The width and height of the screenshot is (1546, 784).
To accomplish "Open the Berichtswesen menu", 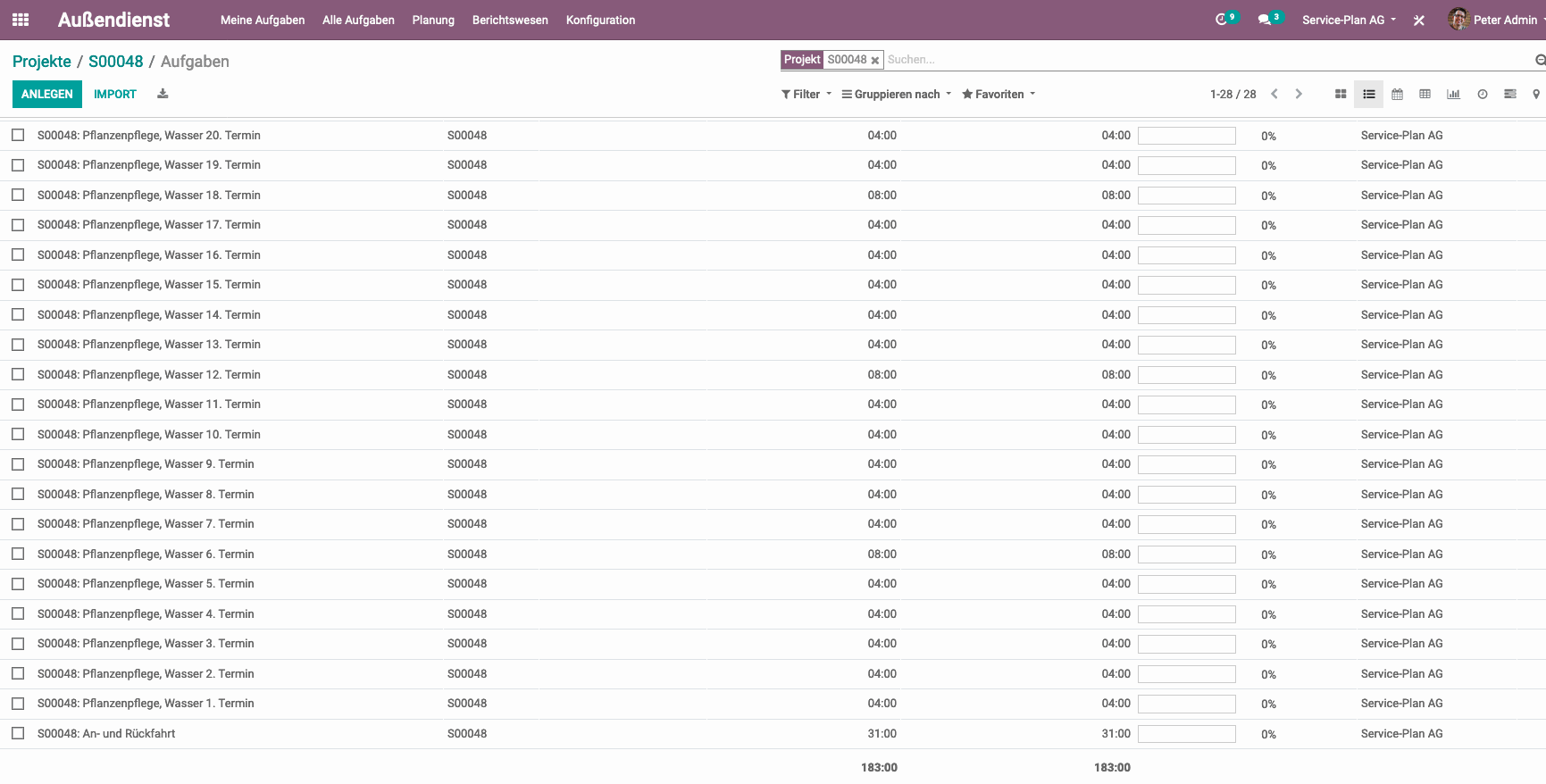I will pos(510,20).
